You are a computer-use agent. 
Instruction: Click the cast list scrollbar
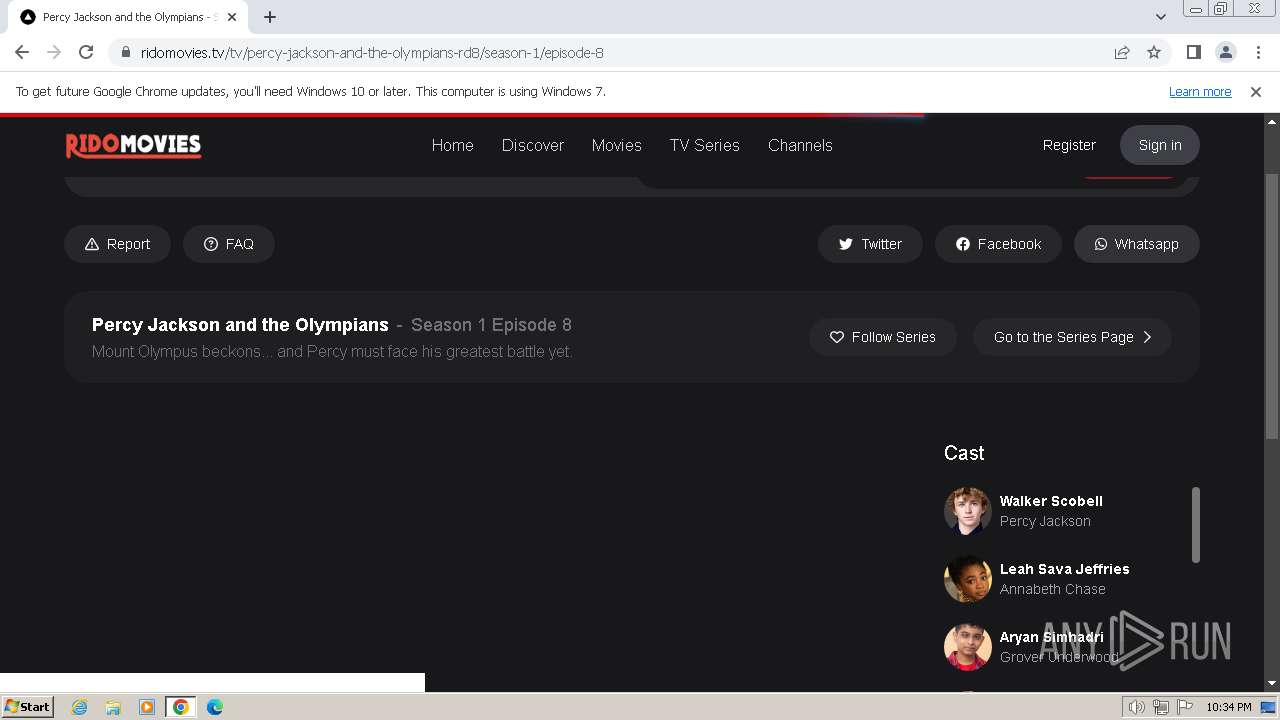coord(1196,525)
